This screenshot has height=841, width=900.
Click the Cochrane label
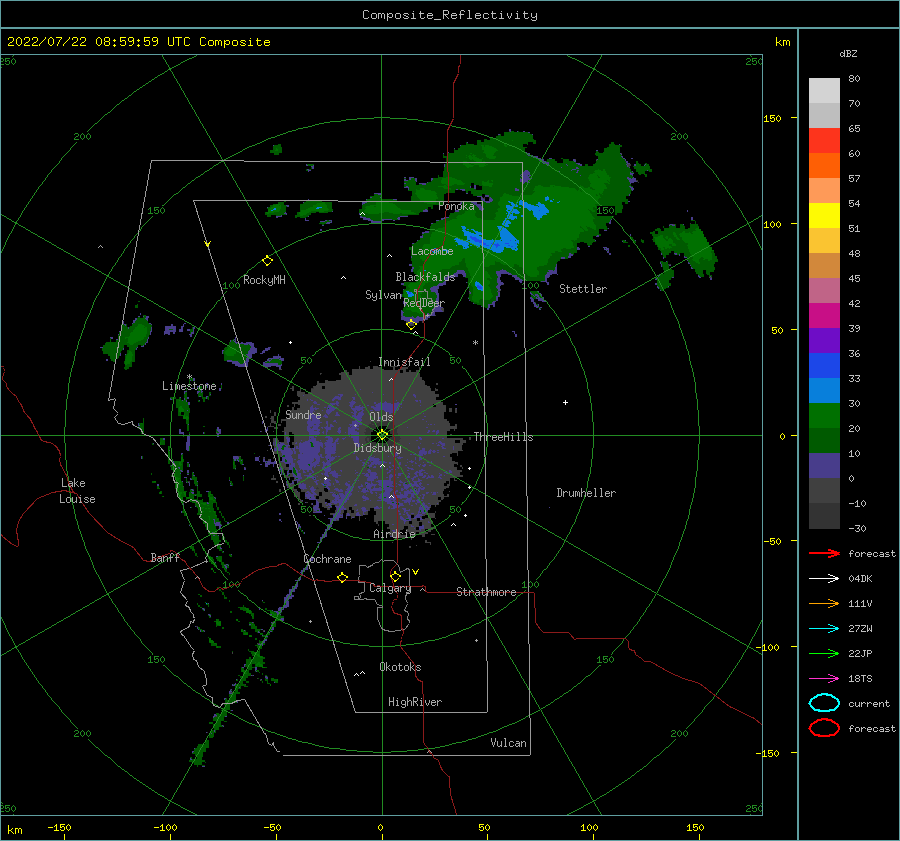click(327, 559)
